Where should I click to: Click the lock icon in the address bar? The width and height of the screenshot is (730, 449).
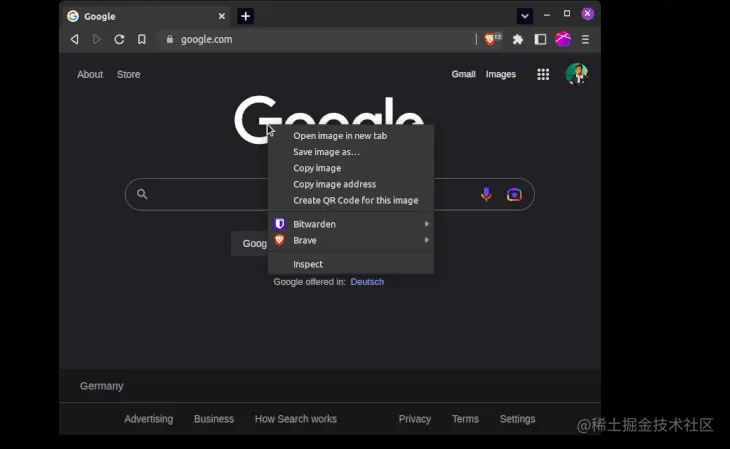(x=170, y=40)
